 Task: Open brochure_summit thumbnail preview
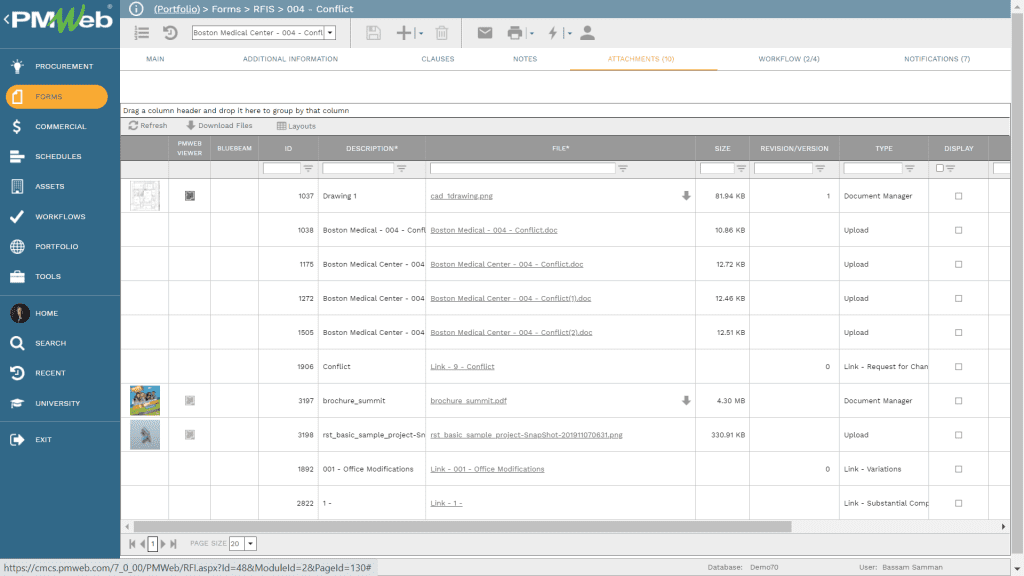[145, 401]
